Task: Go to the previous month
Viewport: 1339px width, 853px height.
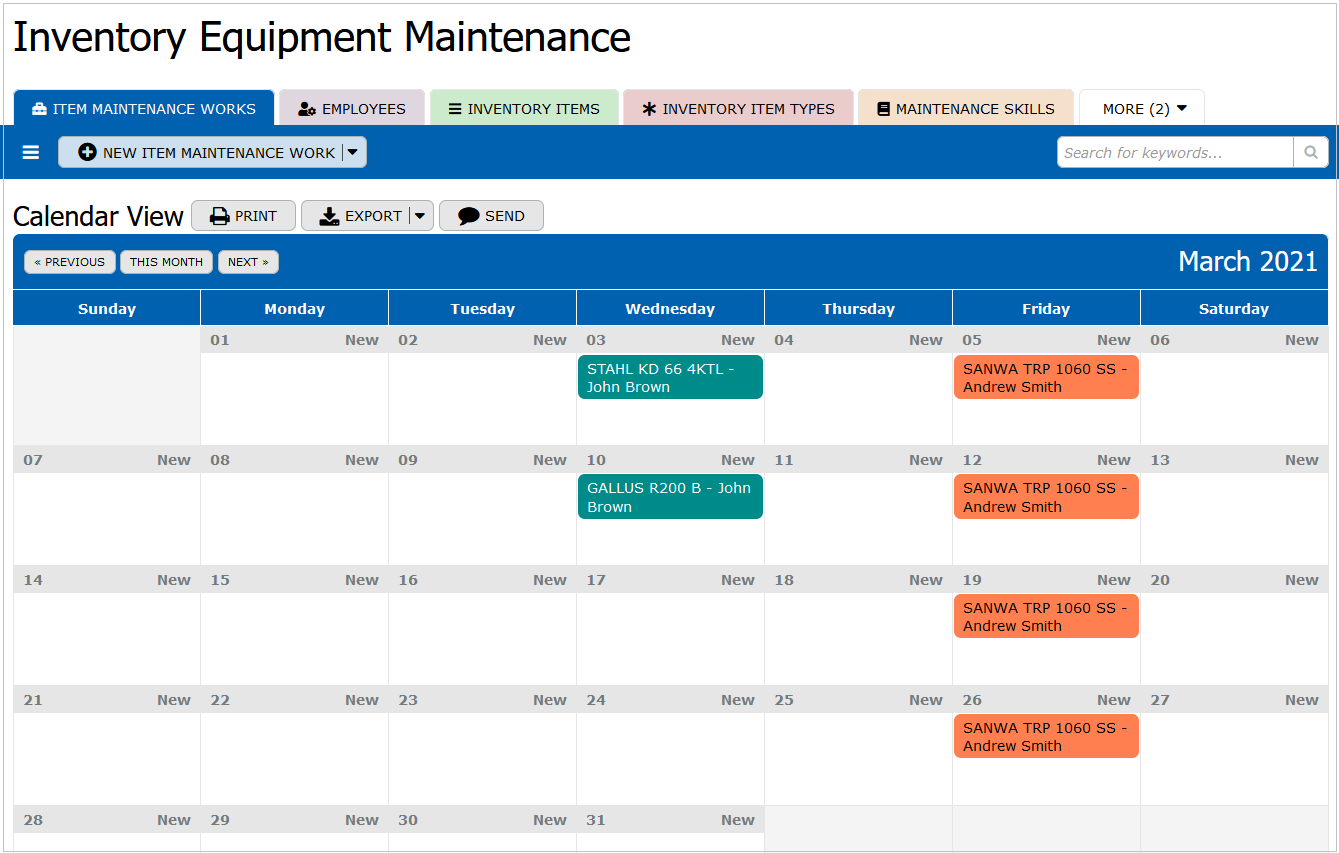Action: tap(70, 262)
